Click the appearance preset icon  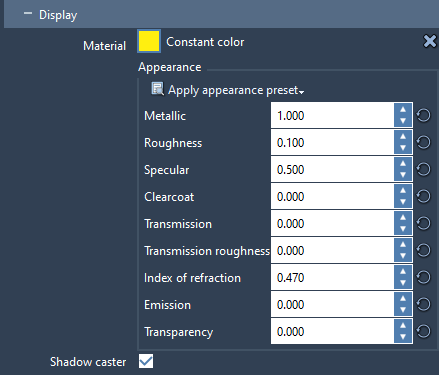tap(157, 89)
